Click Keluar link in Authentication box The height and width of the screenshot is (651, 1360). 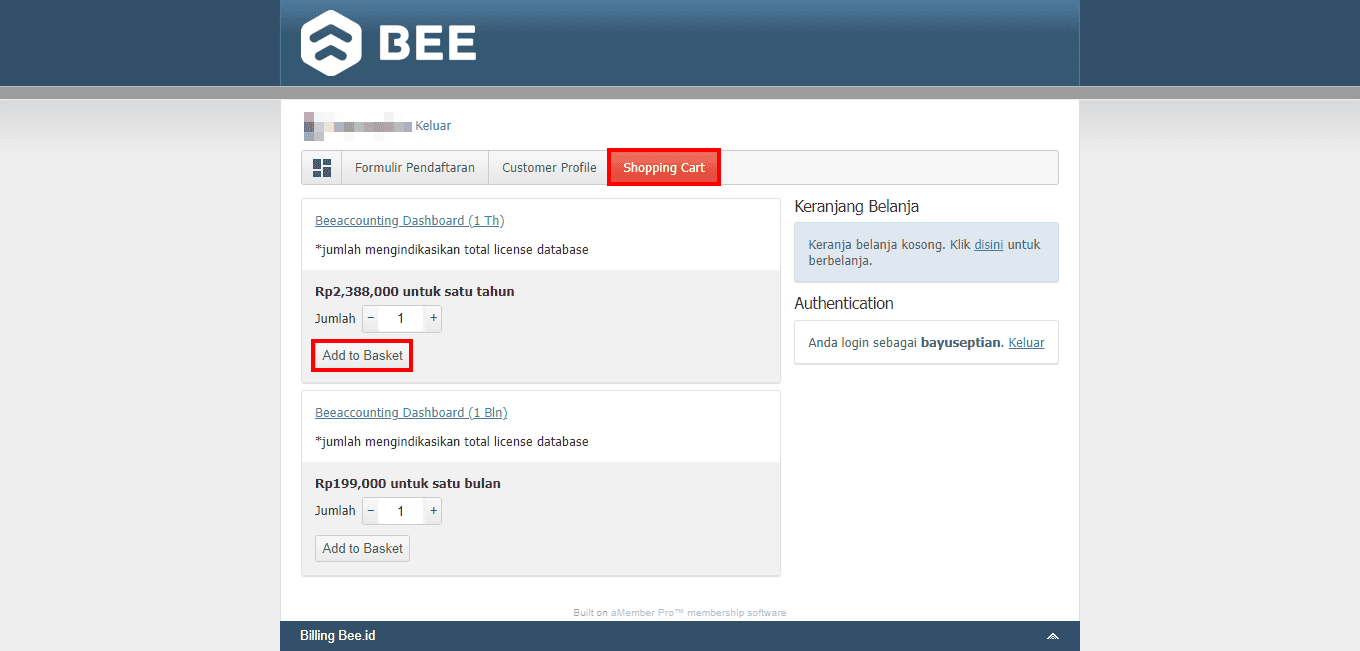click(x=1026, y=343)
